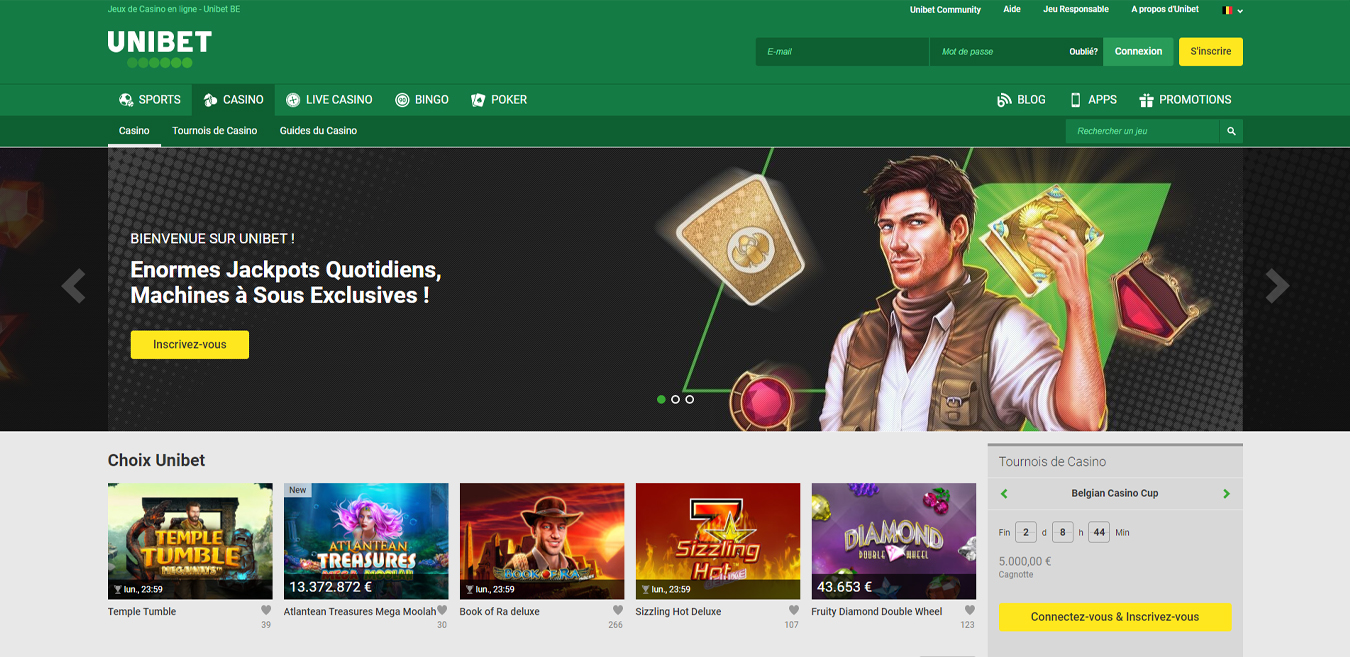
Task: Click Connectez-vous & Inscrivez-vous button
Action: [1115, 617]
